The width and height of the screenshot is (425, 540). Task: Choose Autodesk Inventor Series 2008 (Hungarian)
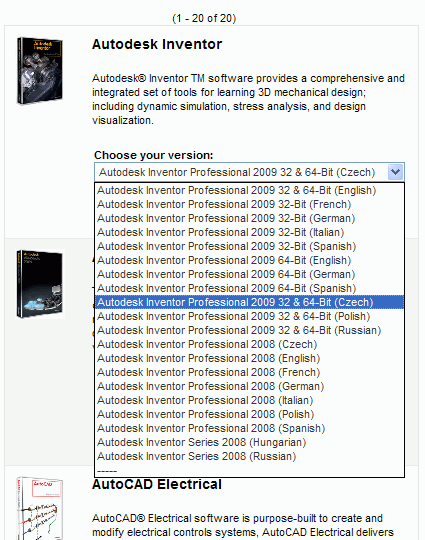pos(249,442)
